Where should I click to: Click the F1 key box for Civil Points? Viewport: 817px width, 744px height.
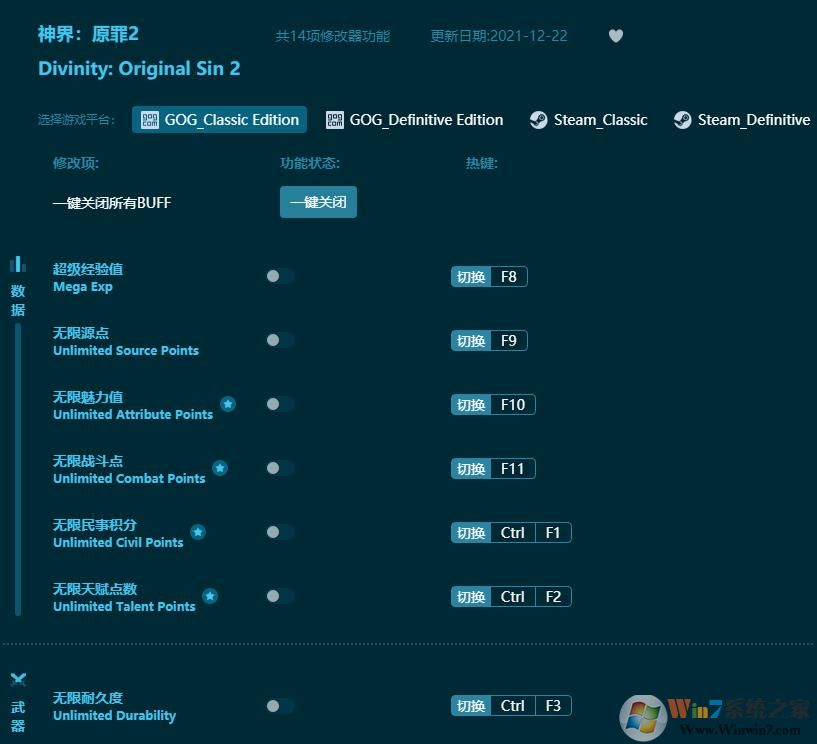(x=553, y=532)
